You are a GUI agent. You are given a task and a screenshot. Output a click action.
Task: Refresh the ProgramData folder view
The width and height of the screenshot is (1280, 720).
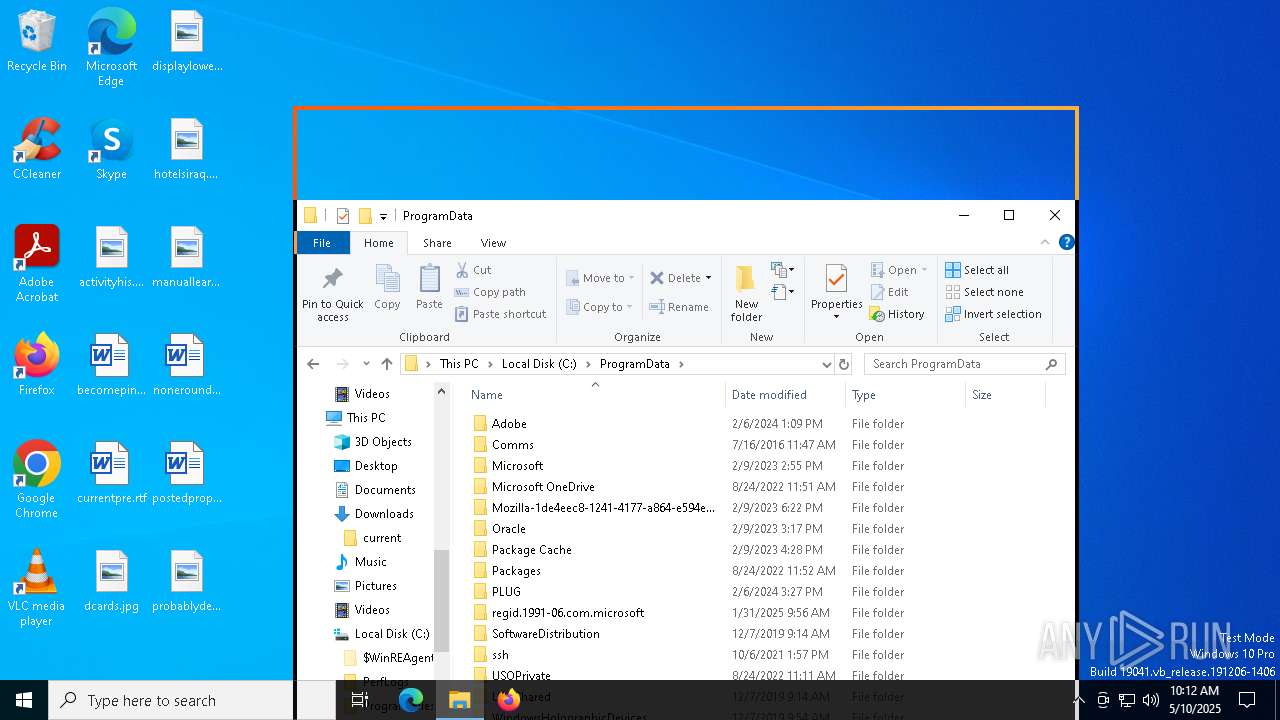(x=844, y=364)
